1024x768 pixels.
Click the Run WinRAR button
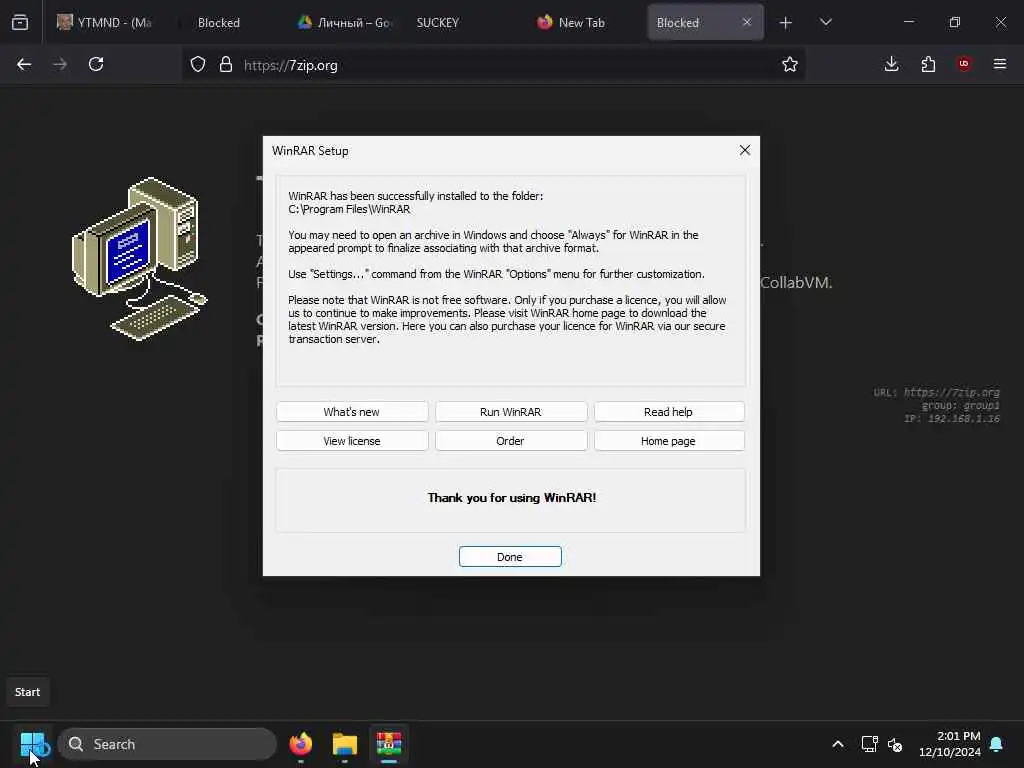click(511, 412)
